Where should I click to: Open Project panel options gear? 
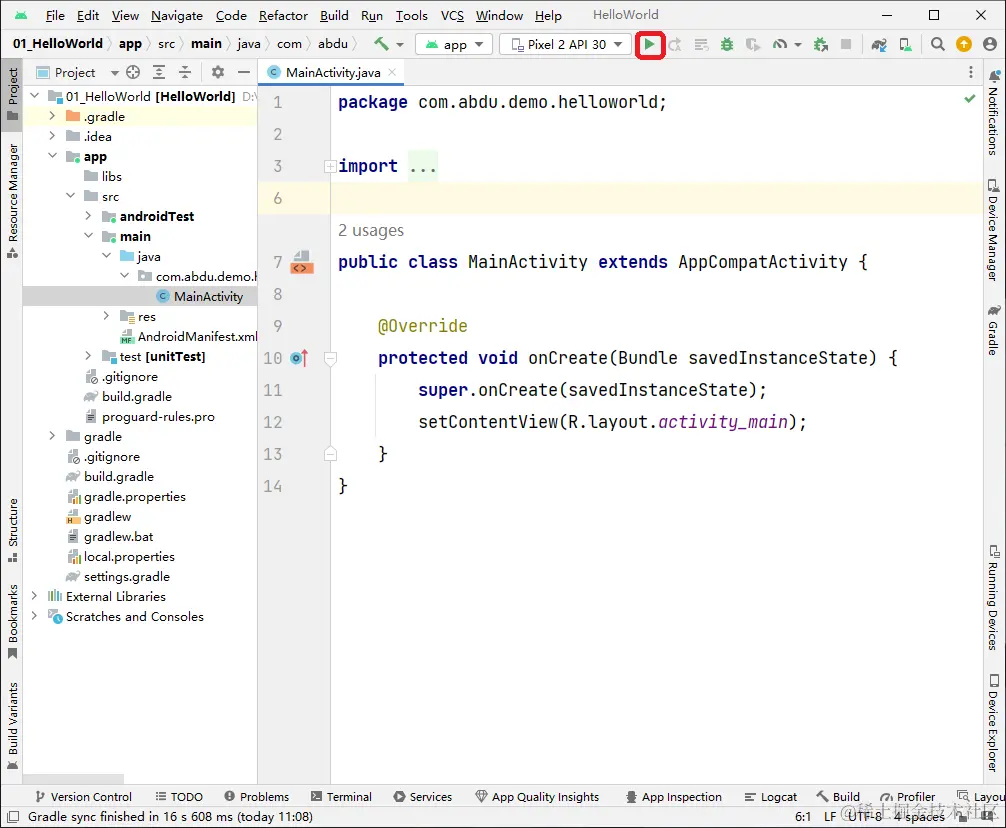pyautogui.click(x=218, y=72)
